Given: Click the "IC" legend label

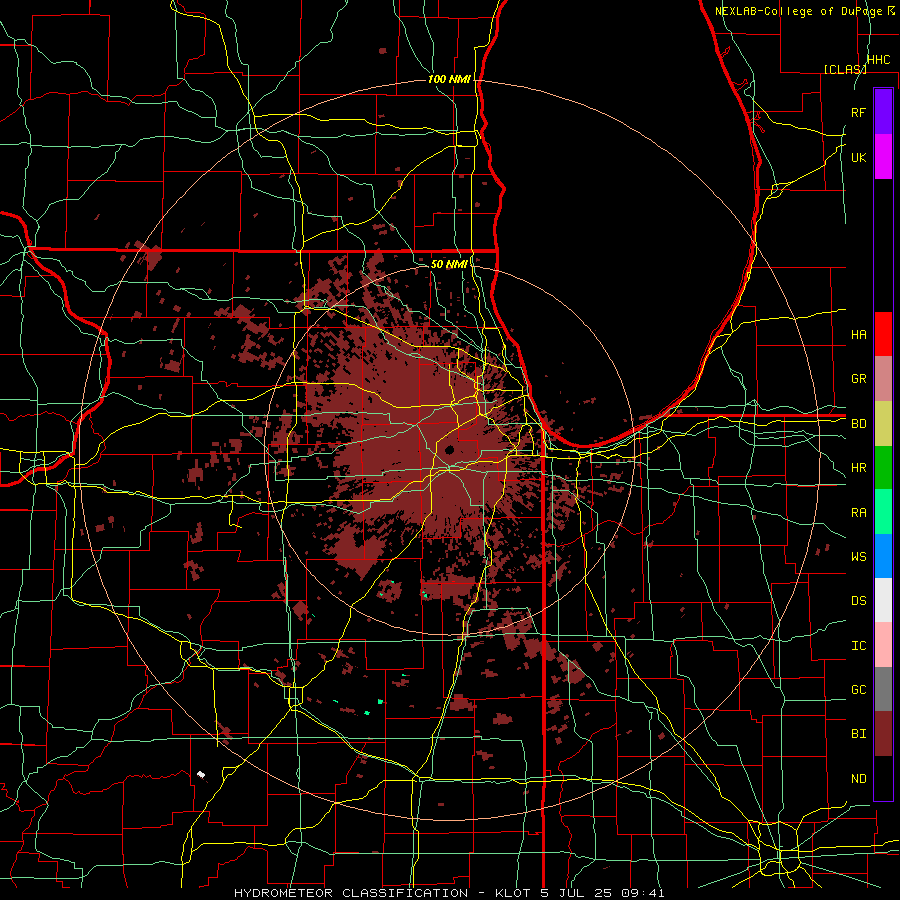Looking at the screenshot, I should 858,646.
